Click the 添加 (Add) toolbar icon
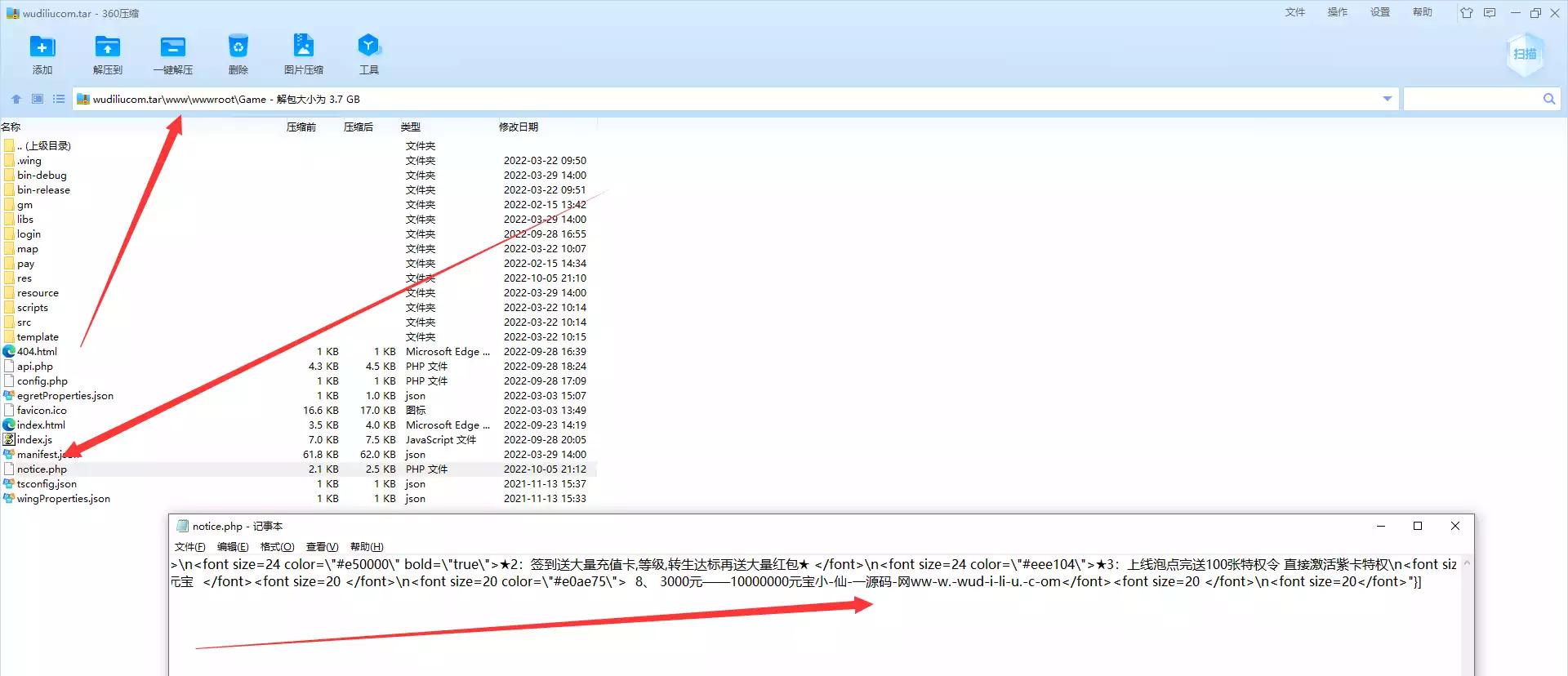 42,54
